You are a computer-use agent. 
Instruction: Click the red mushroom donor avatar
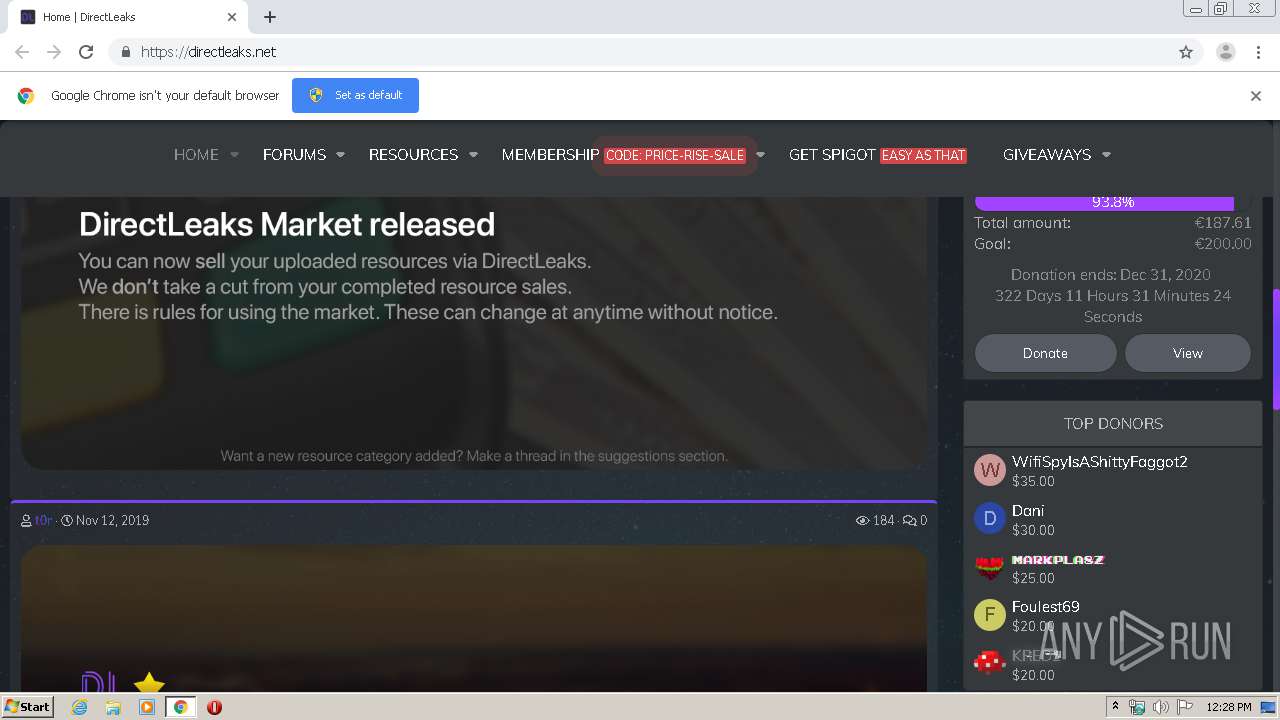coord(990,663)
